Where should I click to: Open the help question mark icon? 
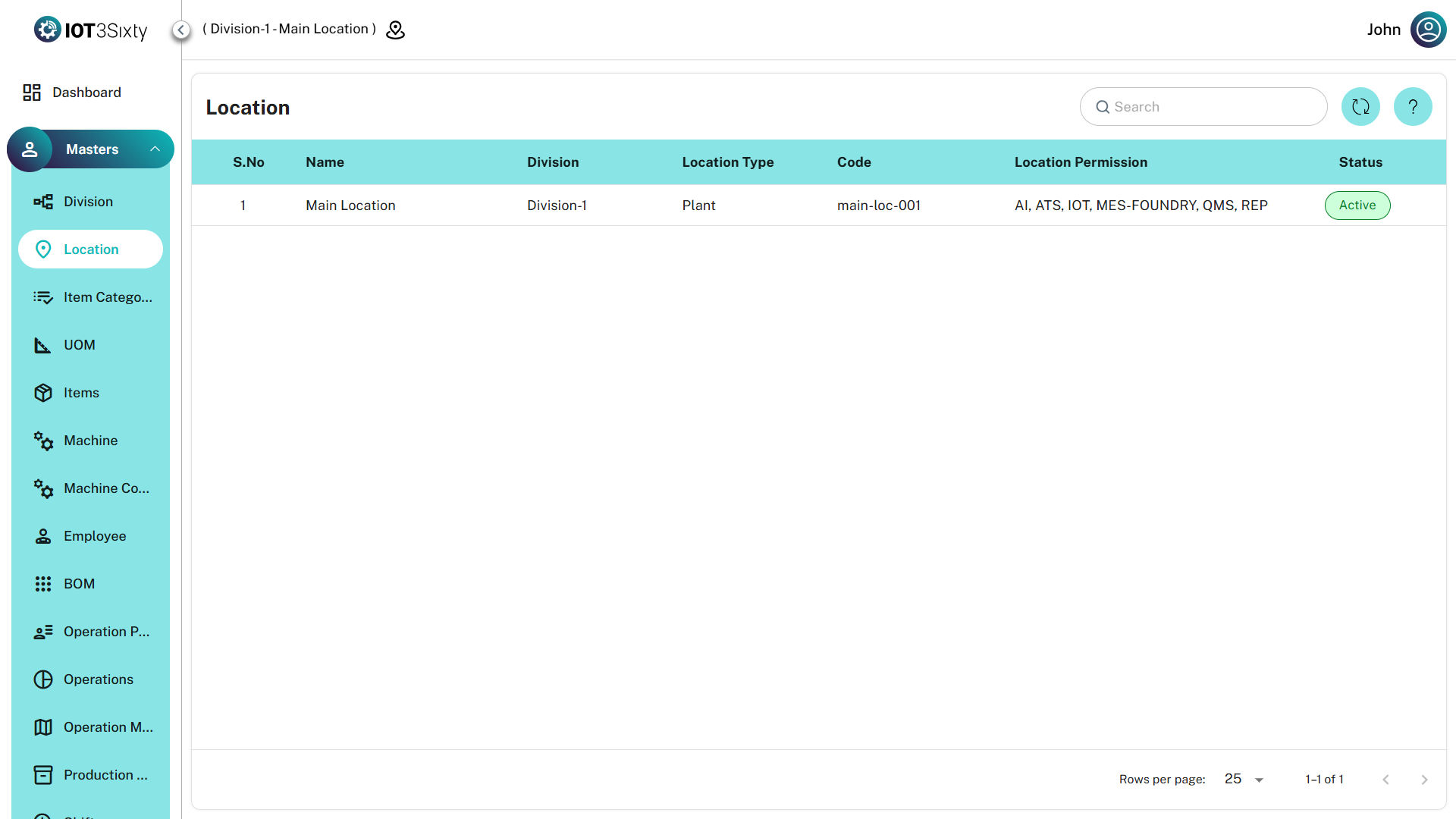point(1412,107)
